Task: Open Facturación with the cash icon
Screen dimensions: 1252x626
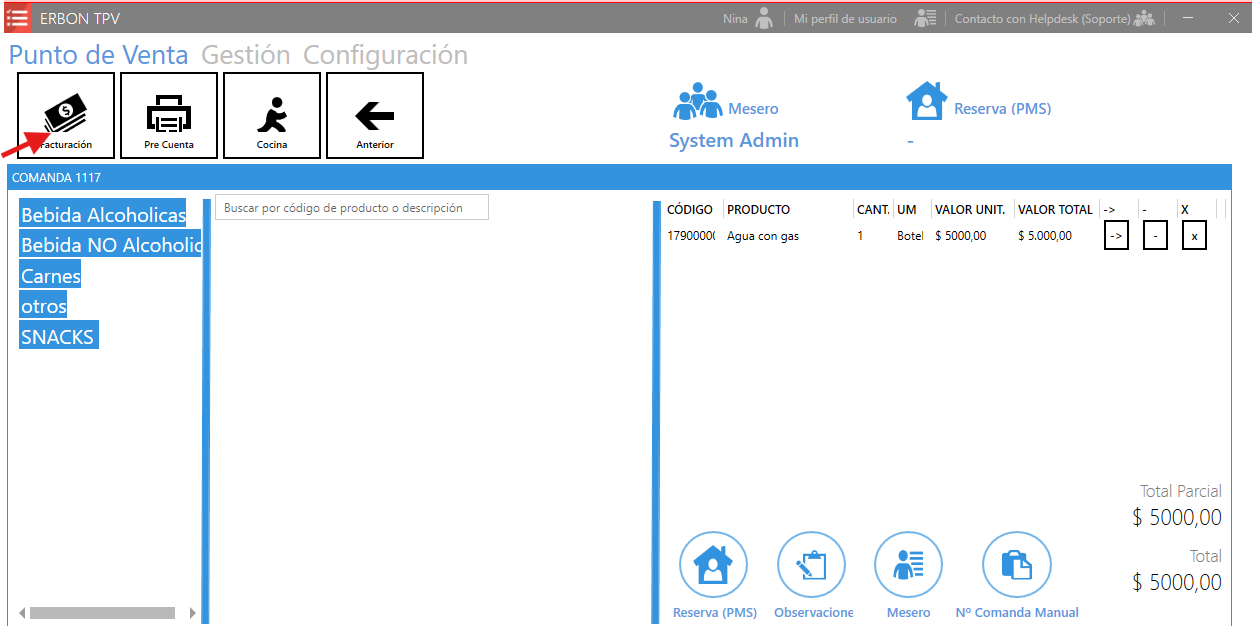Action: 66,115
